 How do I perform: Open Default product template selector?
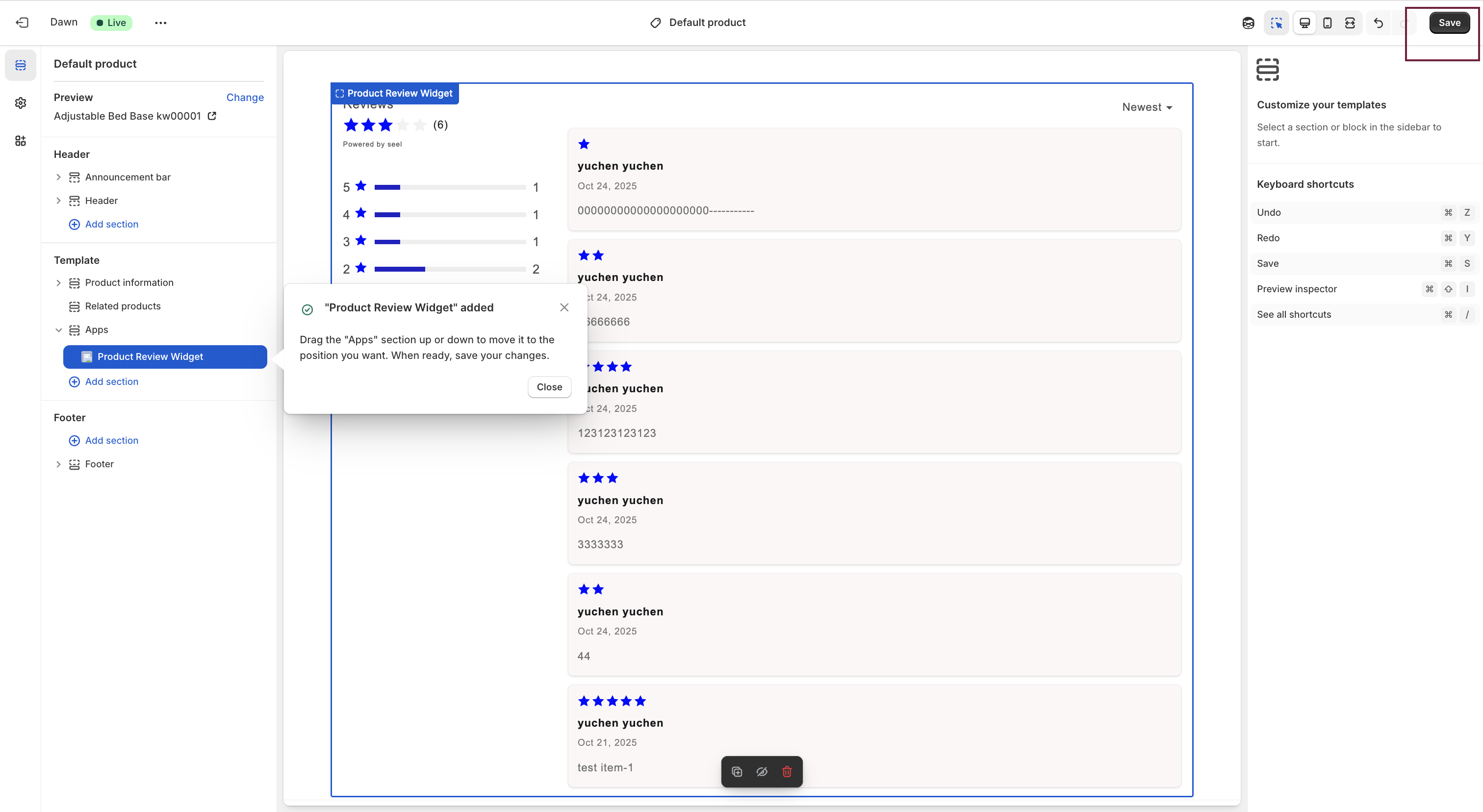coord(698,23)
